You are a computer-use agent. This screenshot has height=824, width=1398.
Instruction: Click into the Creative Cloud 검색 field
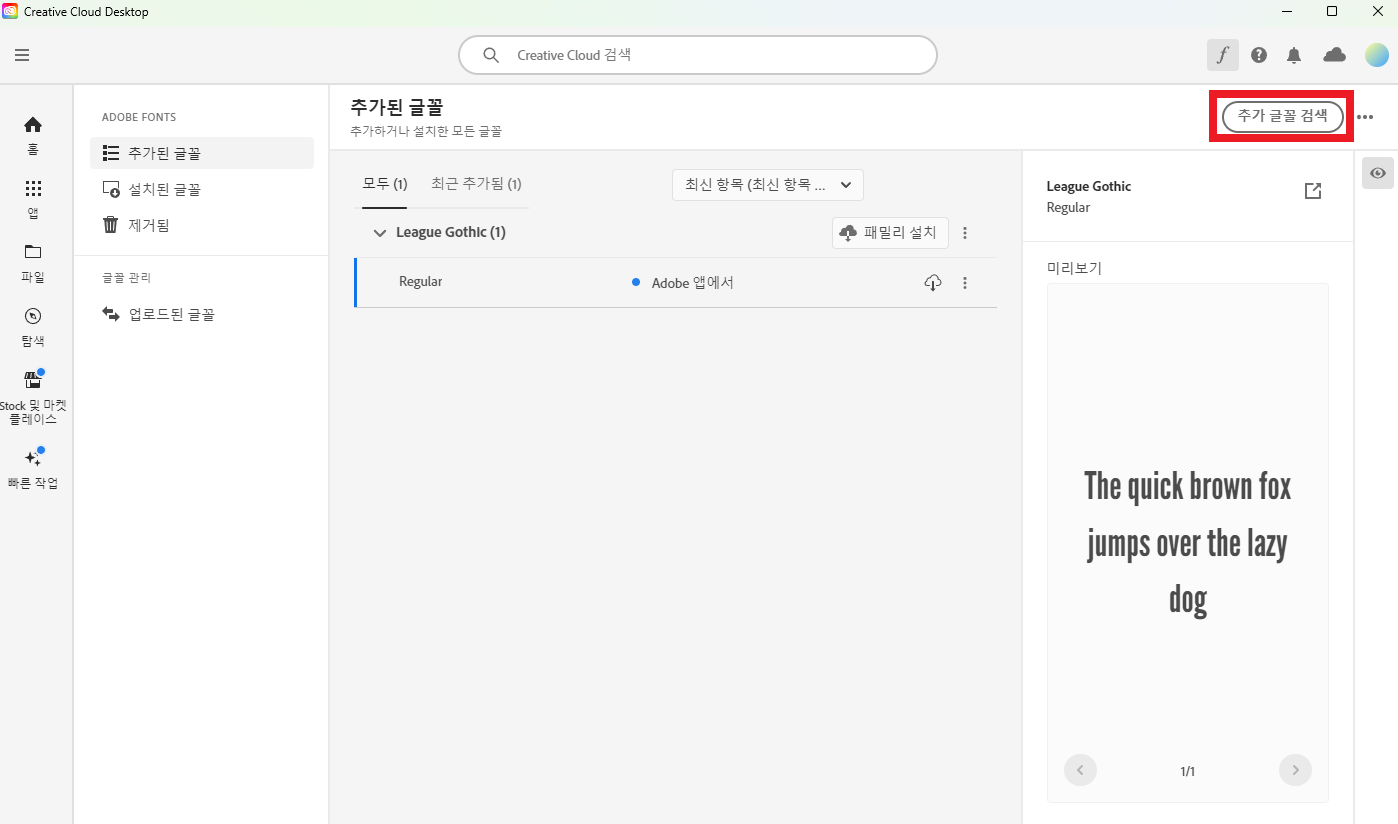click(698, 55)
